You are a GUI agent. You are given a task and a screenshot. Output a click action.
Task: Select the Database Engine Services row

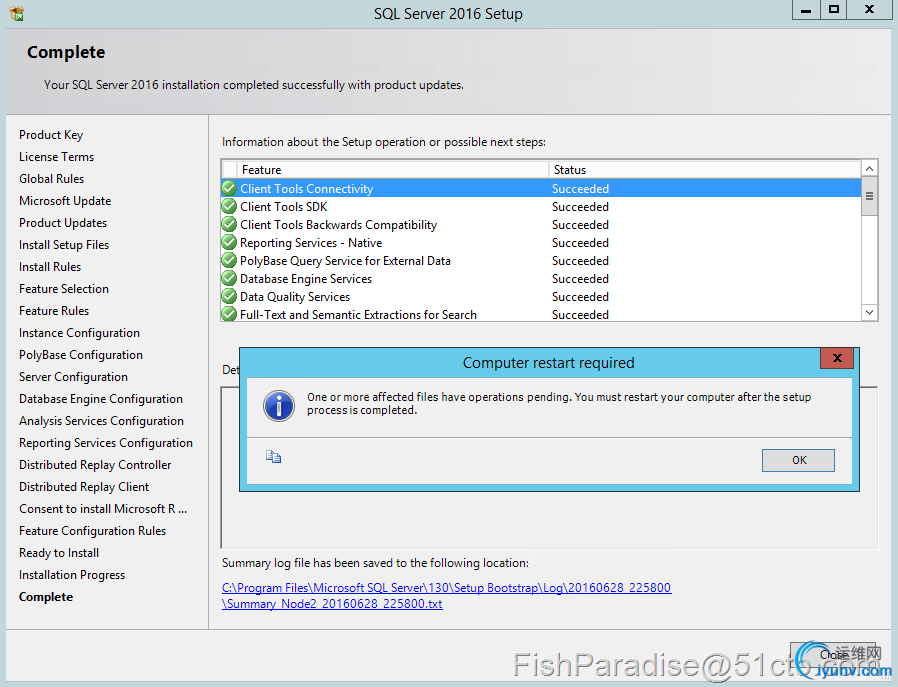(x=541, y=279)
